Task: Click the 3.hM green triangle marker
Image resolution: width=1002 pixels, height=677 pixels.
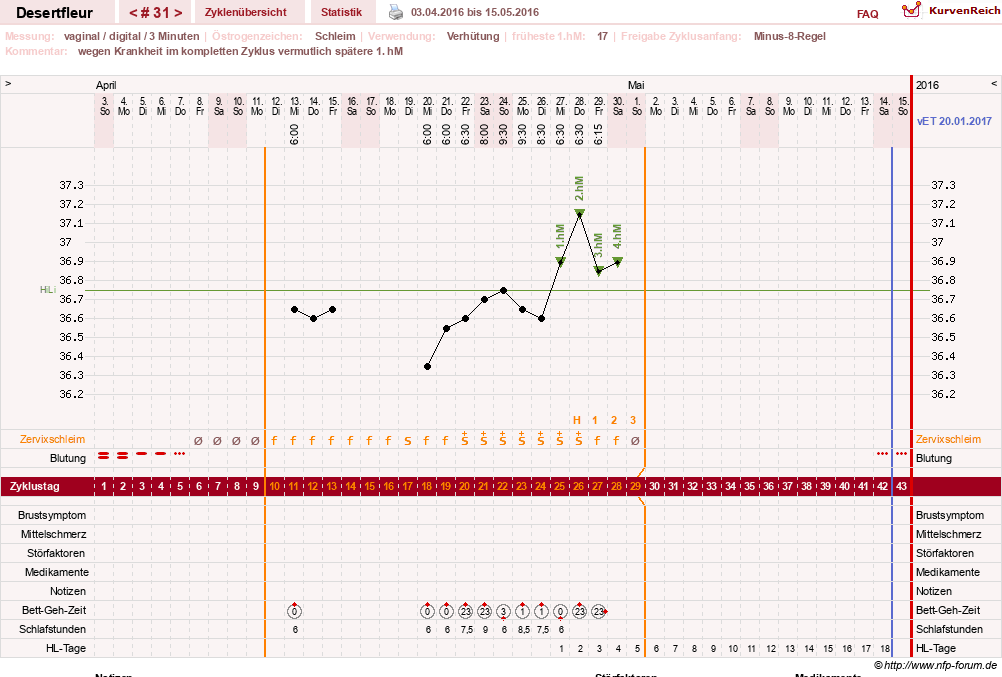Action: (x=599, y=271)
